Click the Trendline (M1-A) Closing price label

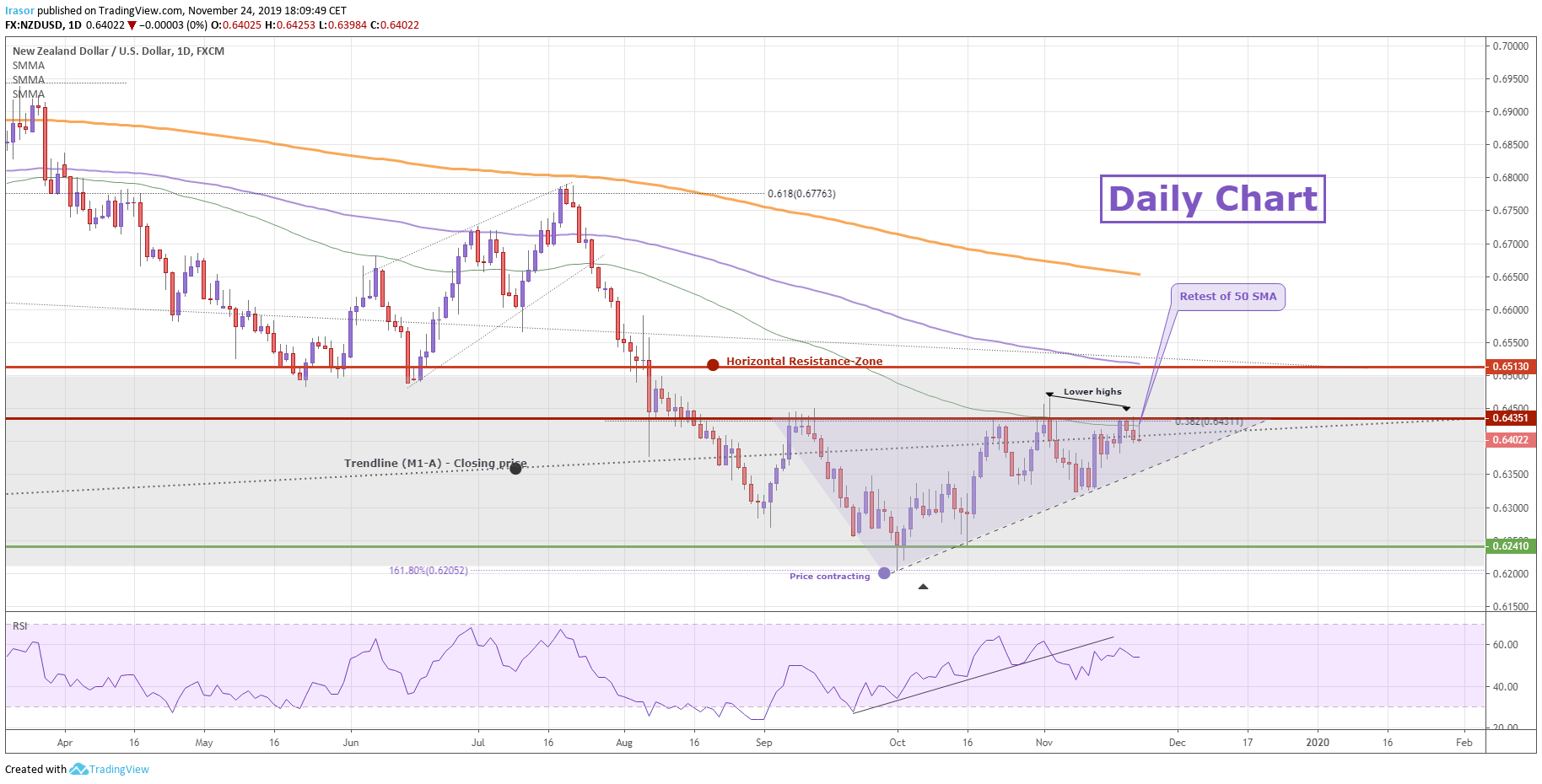point(435,463)
